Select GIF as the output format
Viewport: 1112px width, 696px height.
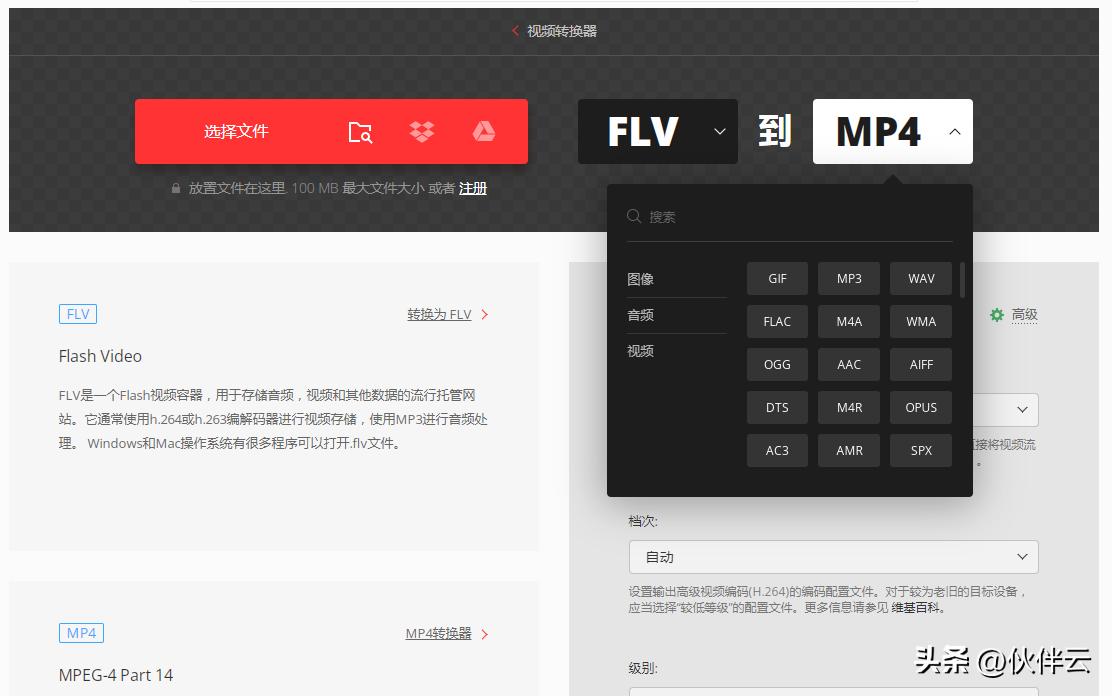tap(777, 278)
